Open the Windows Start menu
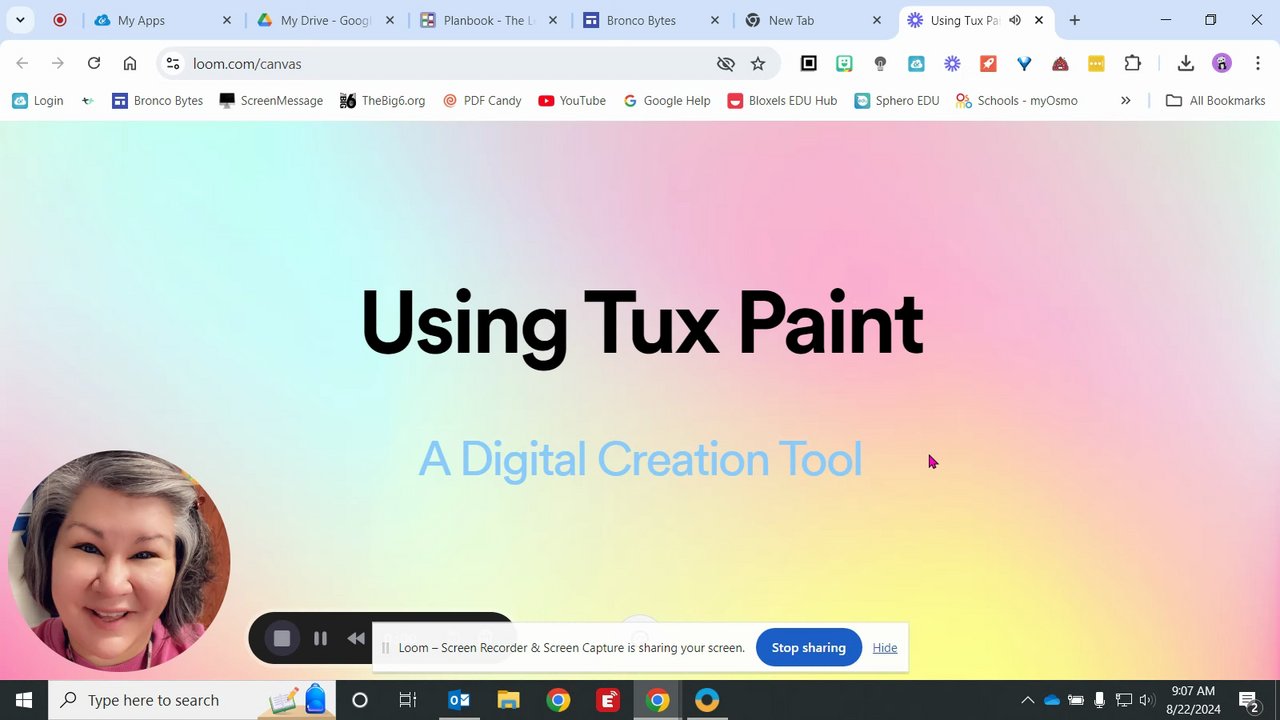The height and width of the screenshot is (720, 1280). coord(24,700)
